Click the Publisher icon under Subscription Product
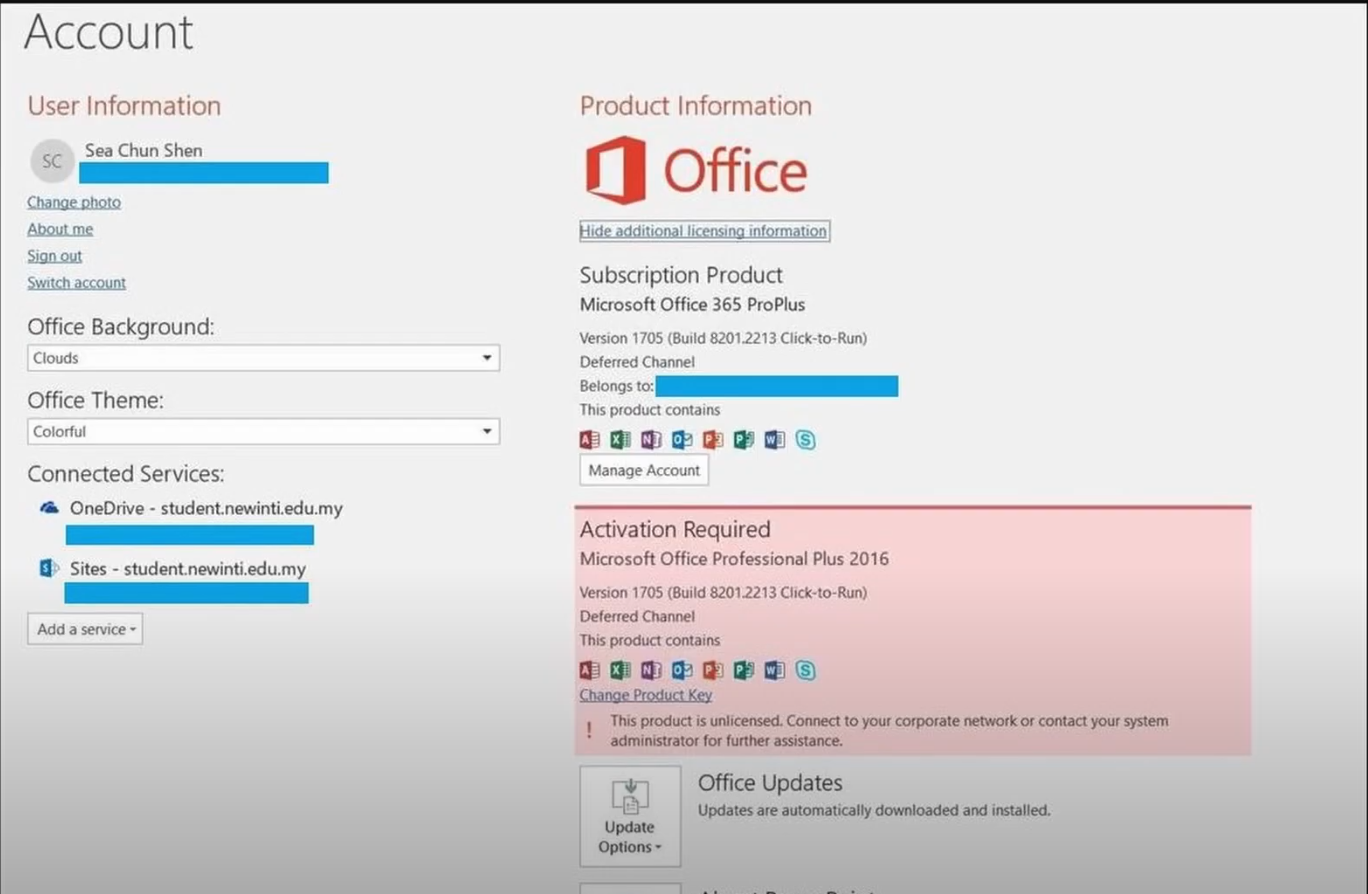This screenshot has width=1368, height=894. pyautogui.click(x=743, y=440)
